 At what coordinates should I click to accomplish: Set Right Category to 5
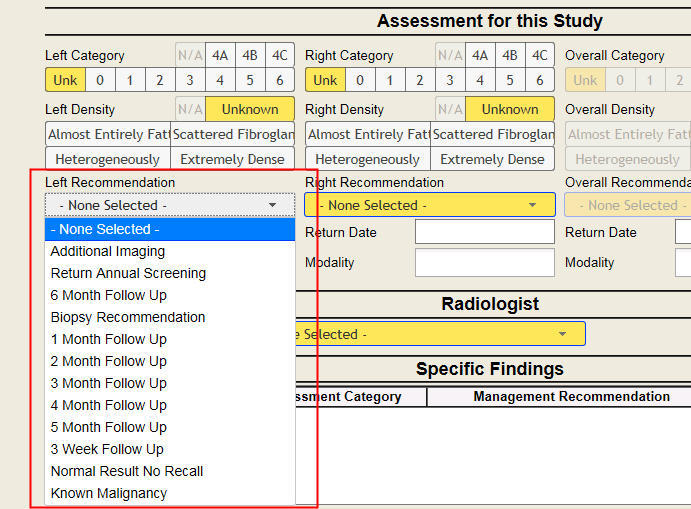click(510, 80)
